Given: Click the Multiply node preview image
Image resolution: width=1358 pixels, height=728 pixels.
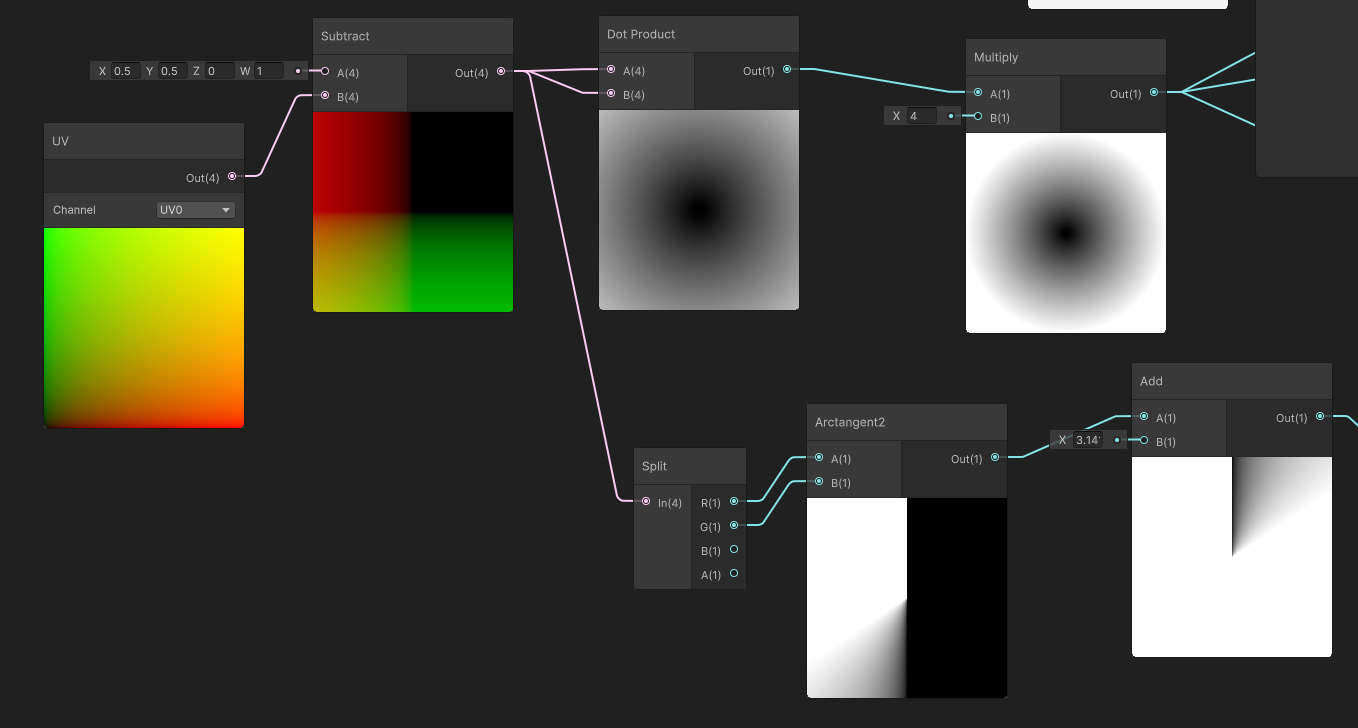Looking at the screenshot, I should [x=1066, y=232].
